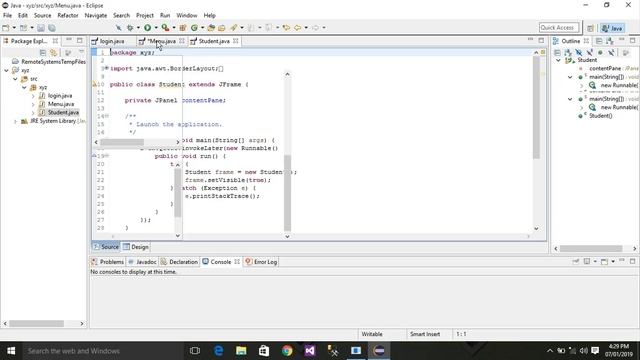The width and height of the screenshot is (640, 360).
Task: Open the Refactor menu
Action: (68, 15)
